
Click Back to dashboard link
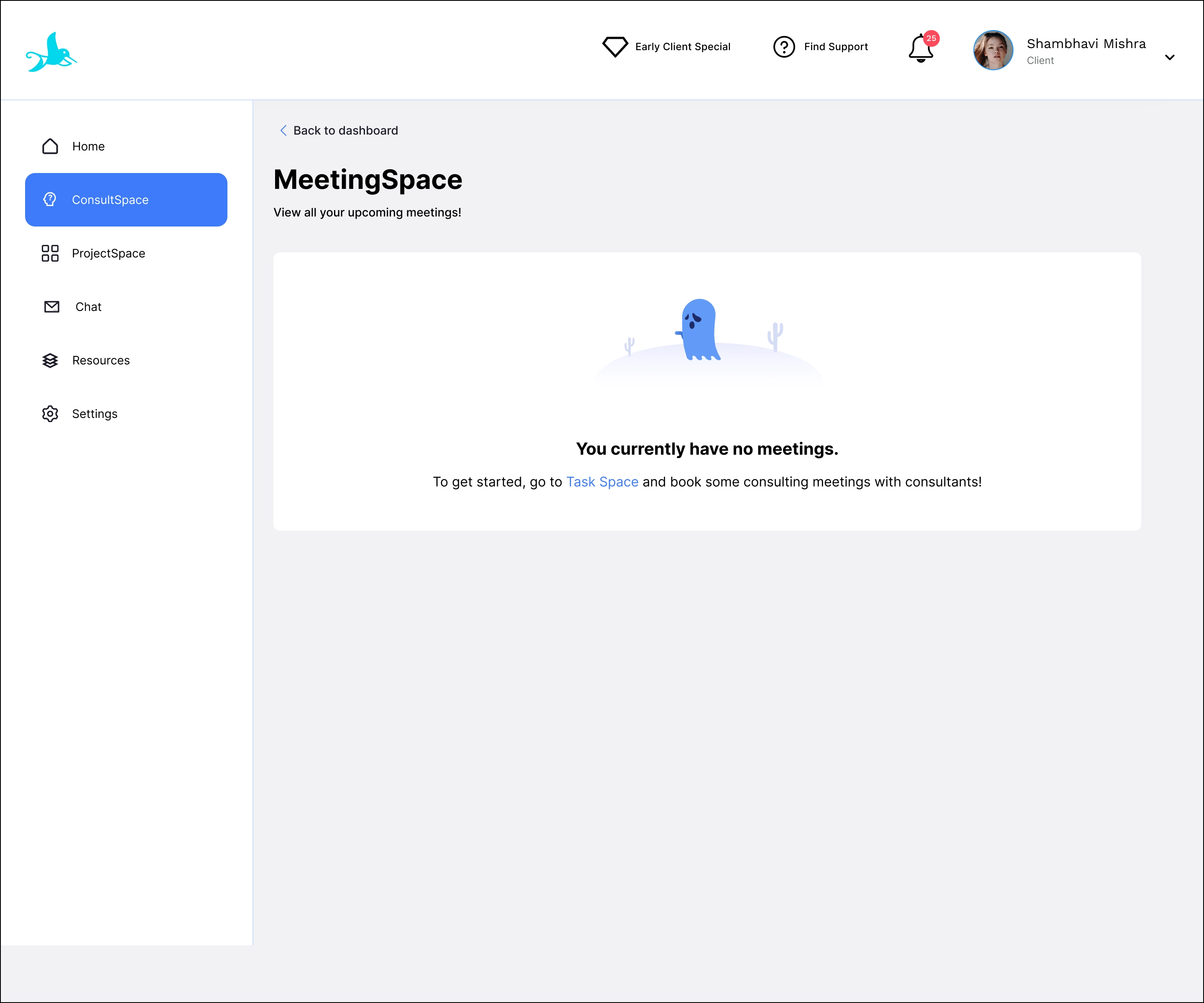tap(345, 131)
